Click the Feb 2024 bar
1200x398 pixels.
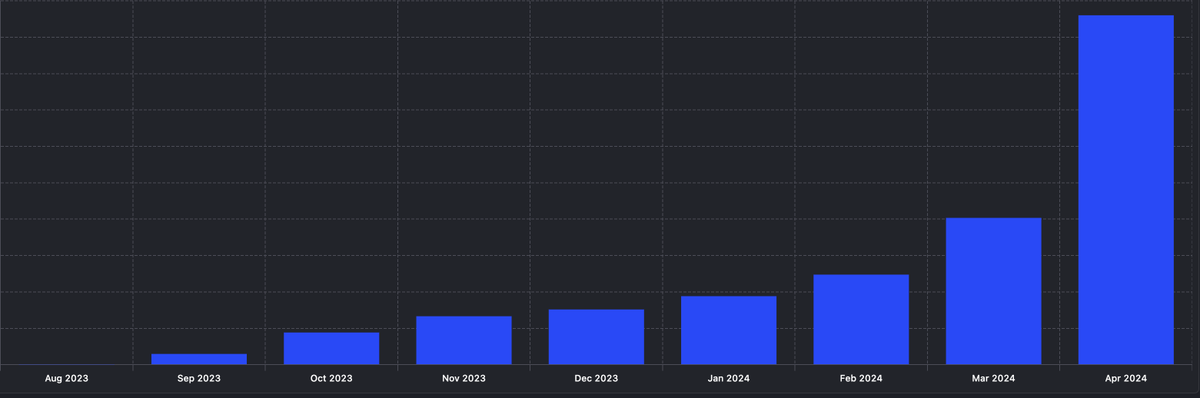pos(861,320)
